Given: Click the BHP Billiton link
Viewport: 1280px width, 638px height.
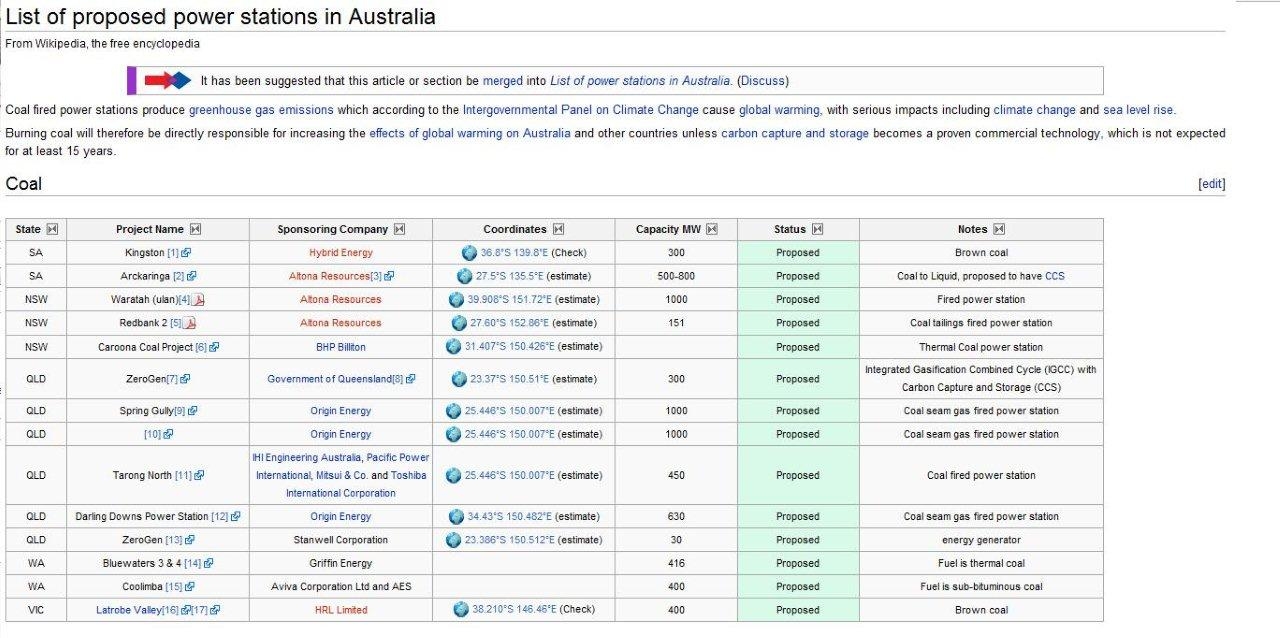Looking at the screenshot, I should (x=341, y=347).
